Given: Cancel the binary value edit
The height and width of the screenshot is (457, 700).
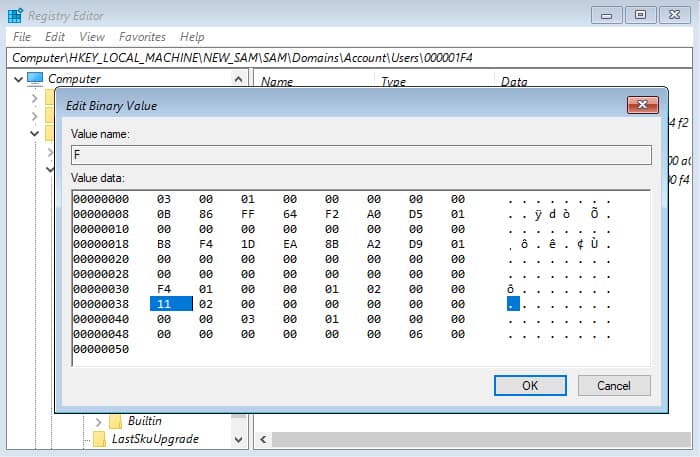Looking at the screenshot, I should tap(614, 386).
